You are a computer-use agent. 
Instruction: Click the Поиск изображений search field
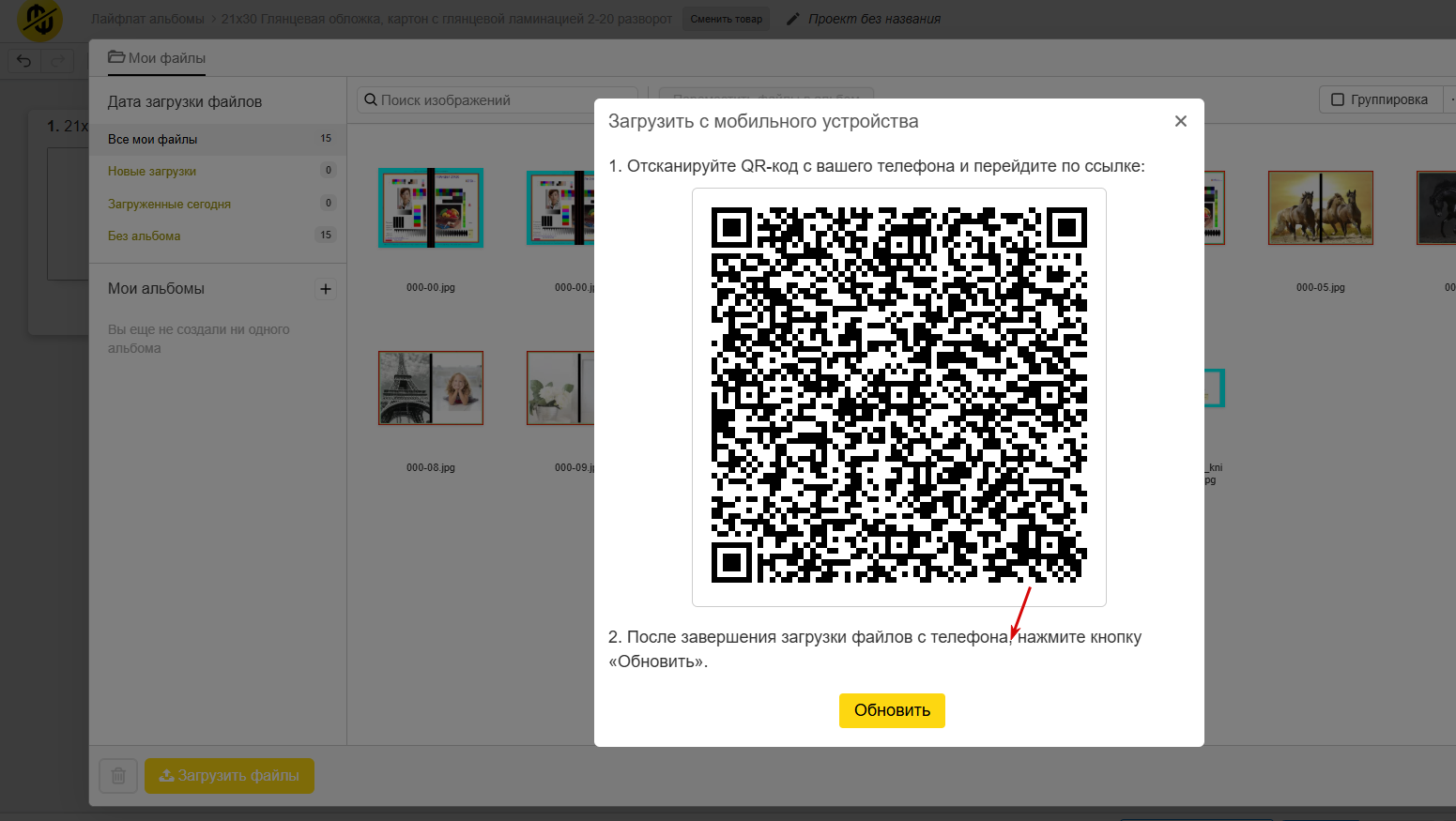[498, 100]
